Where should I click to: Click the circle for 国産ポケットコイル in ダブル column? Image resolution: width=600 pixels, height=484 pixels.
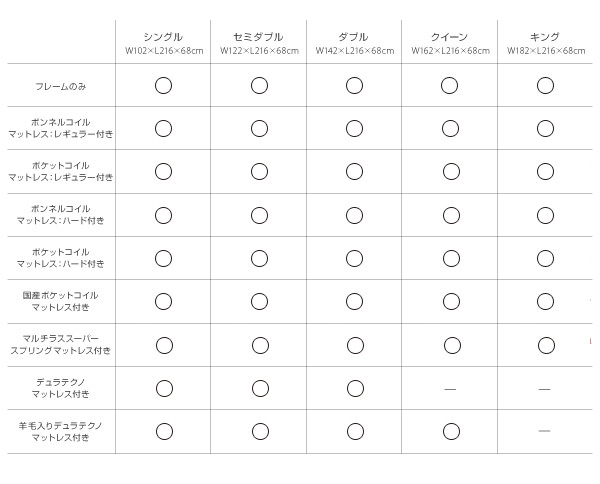[354, 301]
